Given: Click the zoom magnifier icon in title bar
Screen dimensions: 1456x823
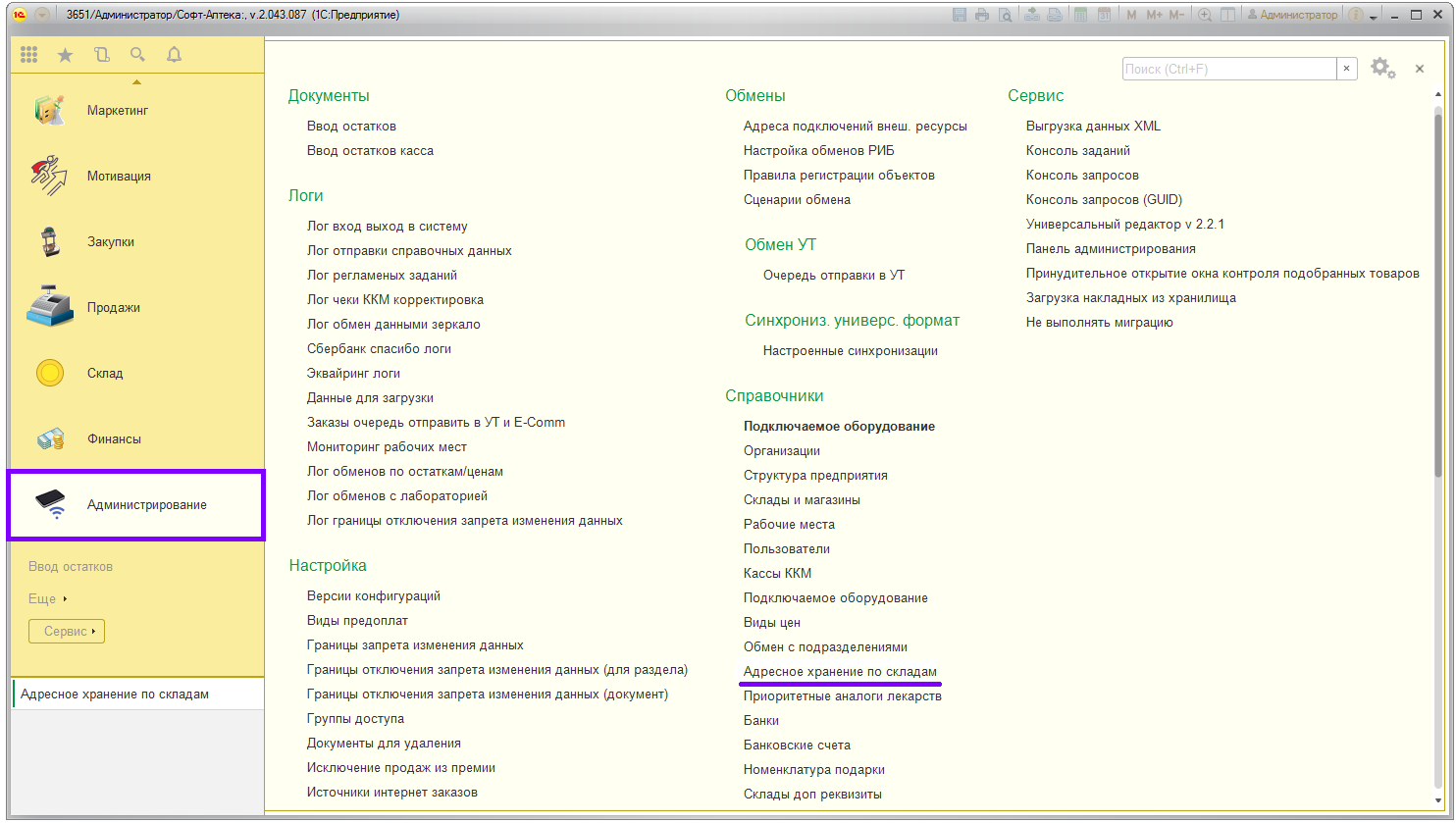Looking at the screenshot, I should 1204,15.
